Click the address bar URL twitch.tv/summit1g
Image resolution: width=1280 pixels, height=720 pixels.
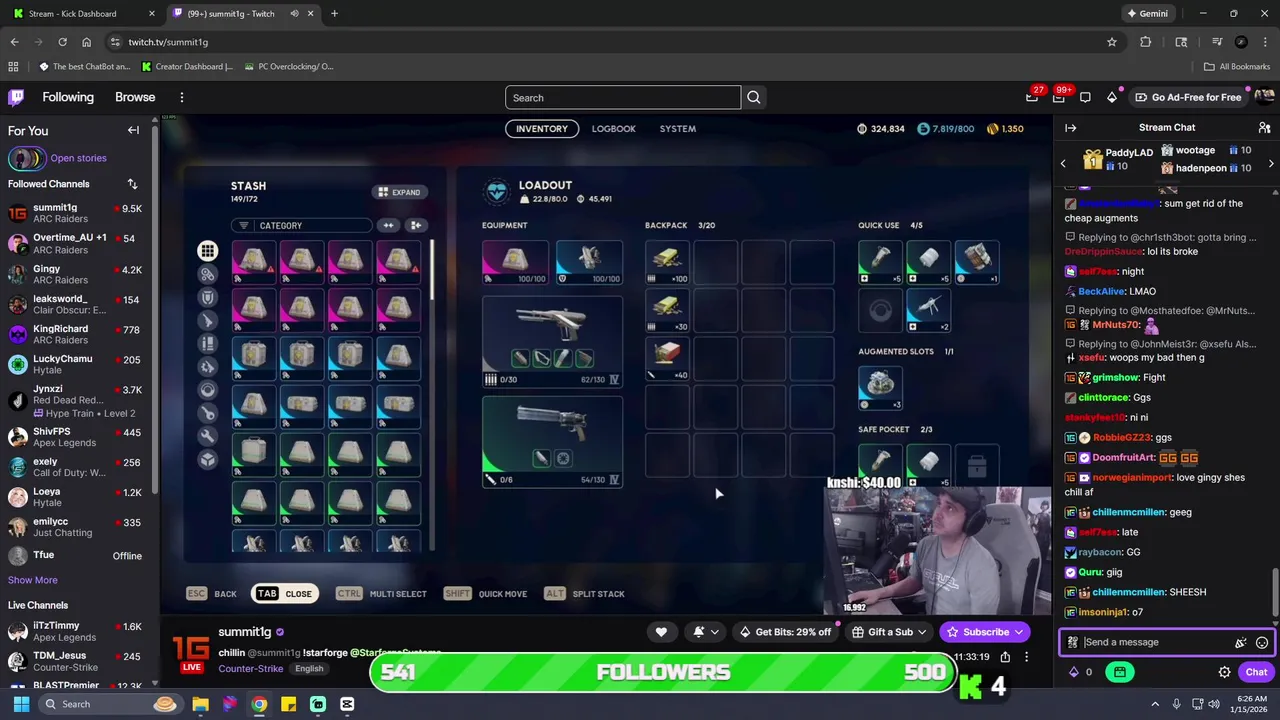pos(168,42)
